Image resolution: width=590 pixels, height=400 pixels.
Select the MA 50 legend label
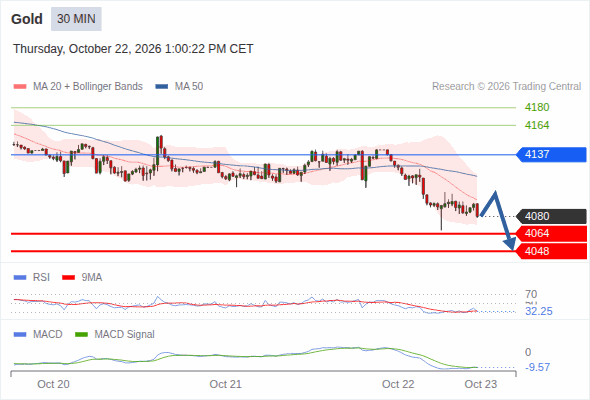(189, 87)
